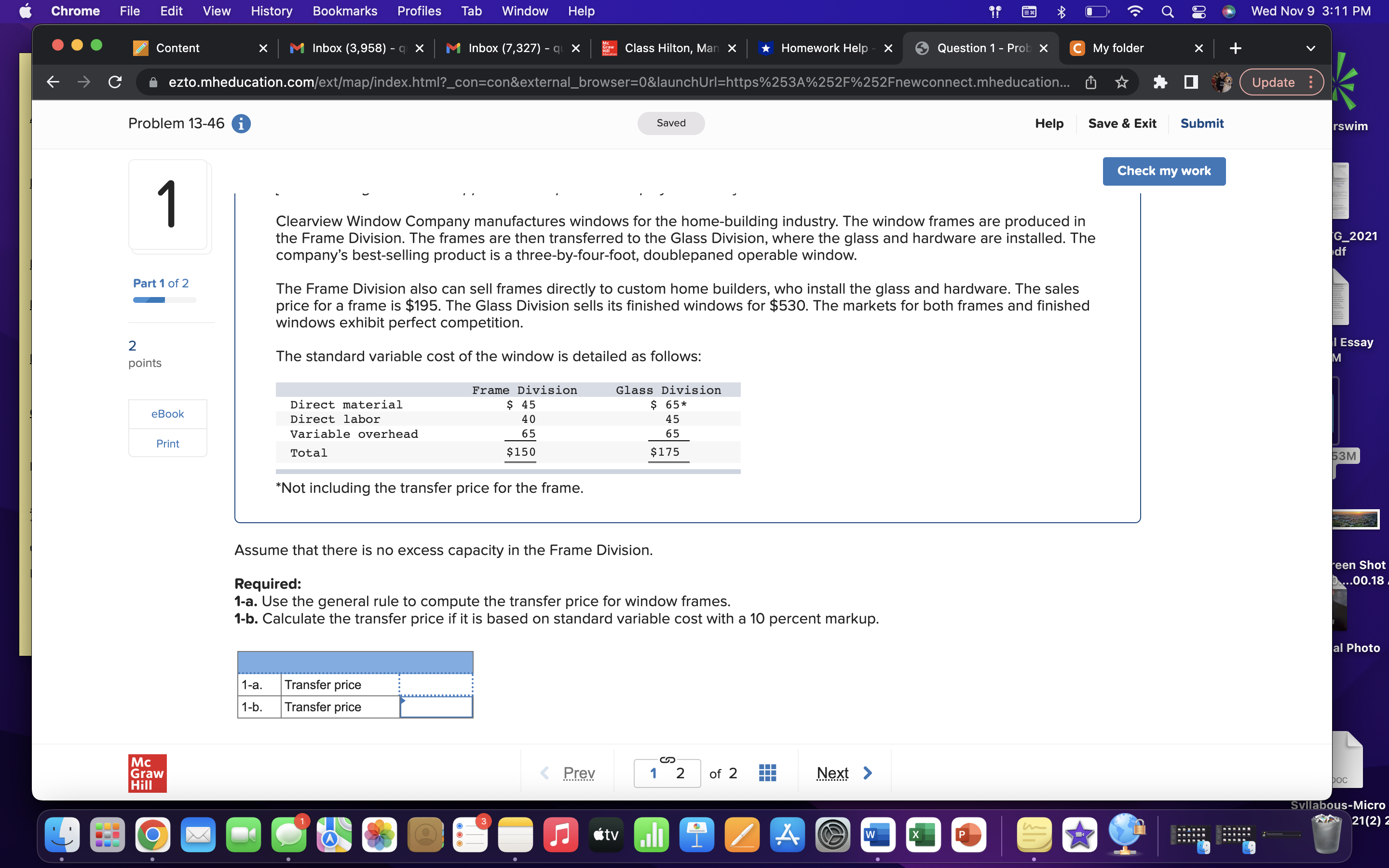Open the Bookmarks menu
The image size is (1389, 868).
(345, 11)
